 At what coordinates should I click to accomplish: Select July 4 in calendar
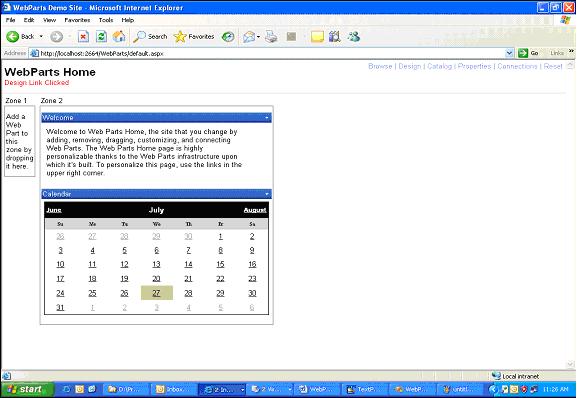[92, 250]
